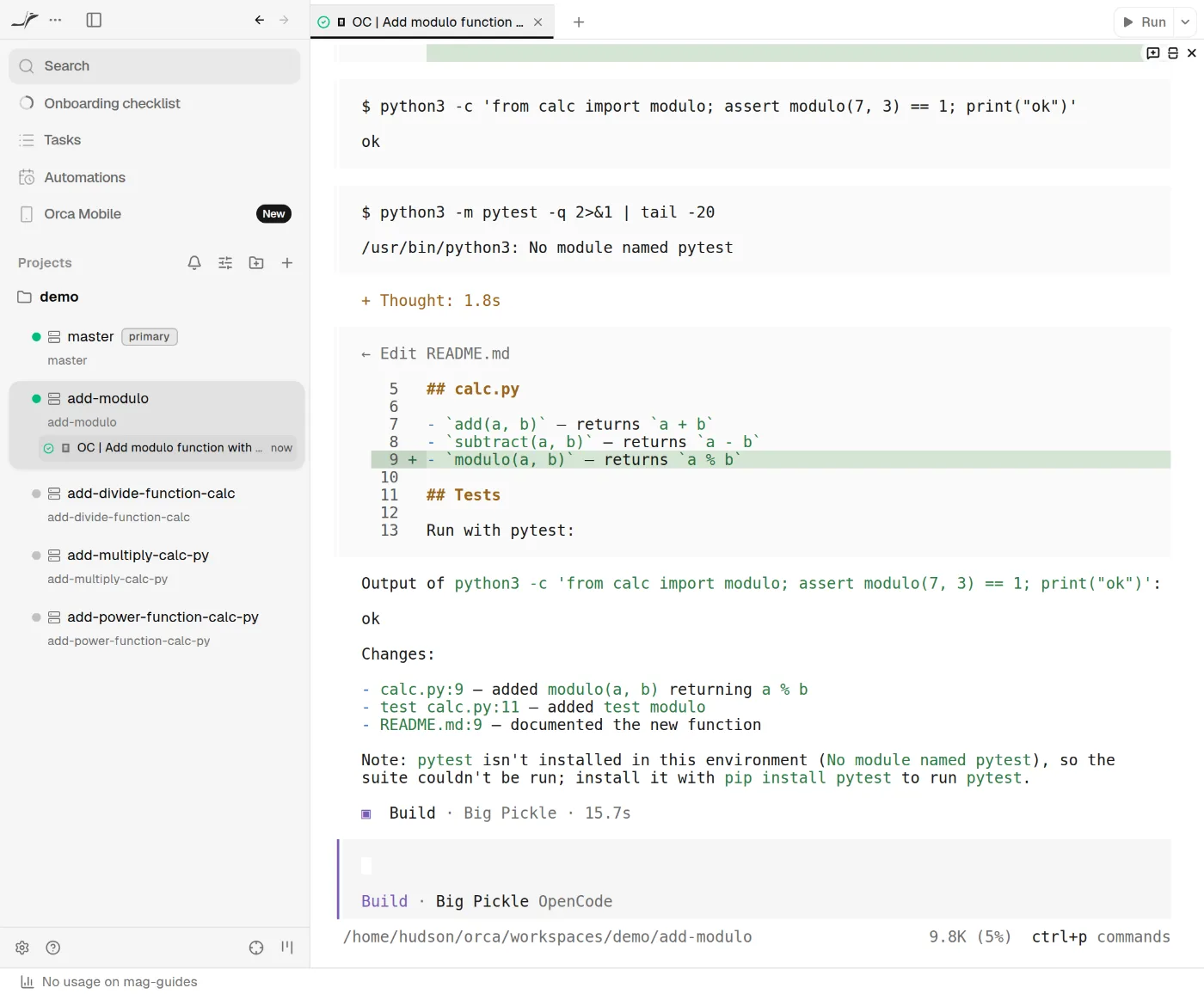
Task: Open Orca Mobile
Action: point(155,214)
